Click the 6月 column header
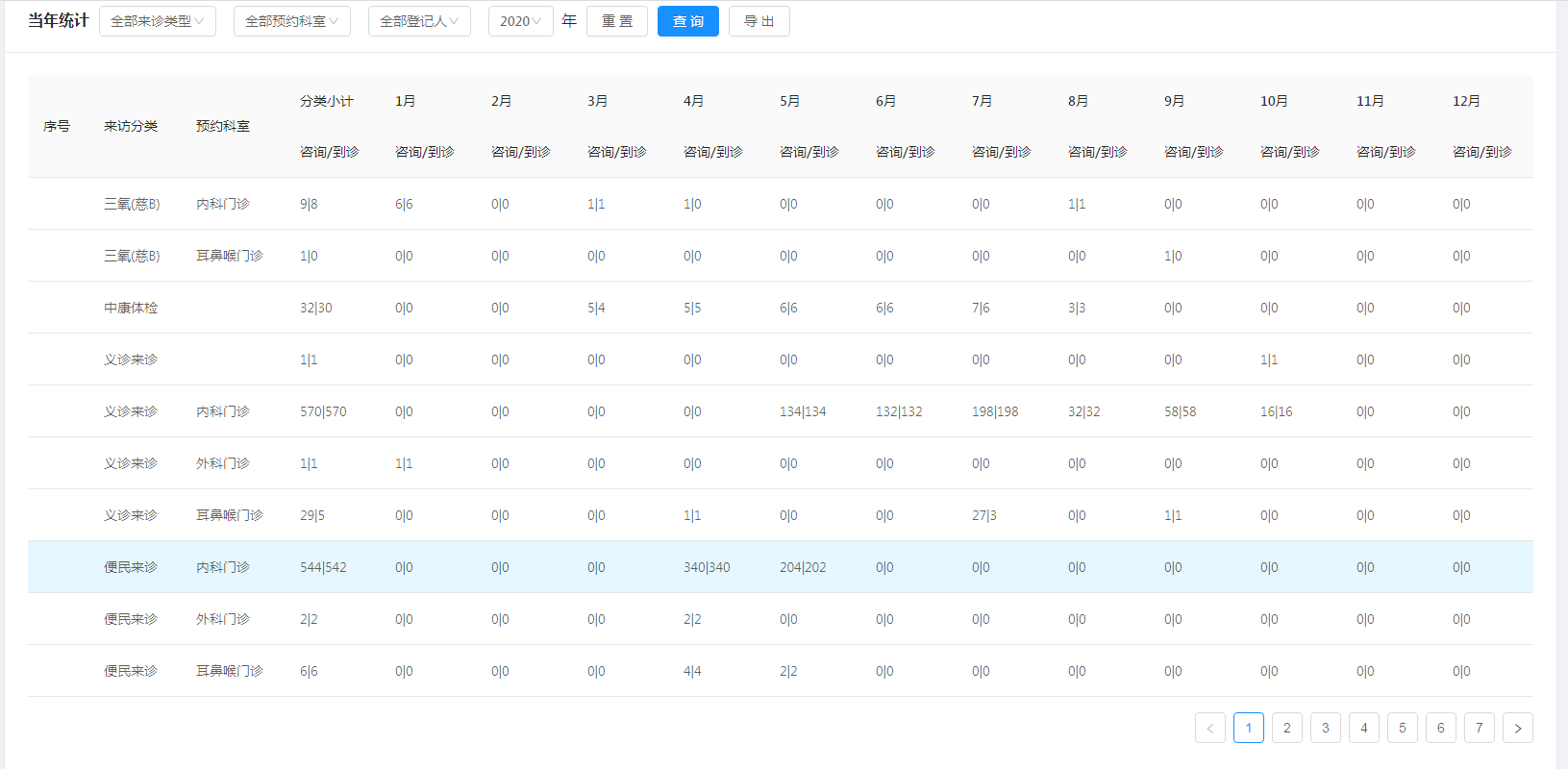Screen dimensions: 1568x769 coord(886,101)
